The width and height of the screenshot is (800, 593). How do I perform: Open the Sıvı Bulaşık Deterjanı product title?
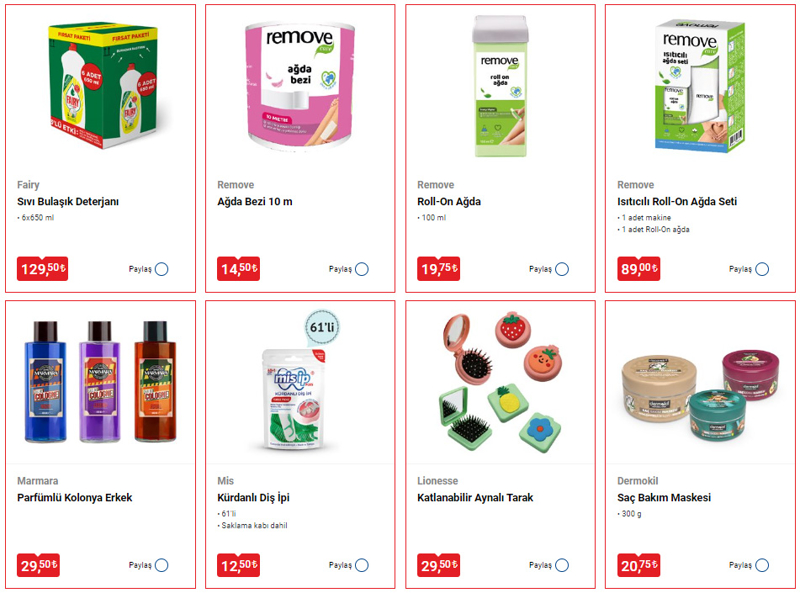pyautogui.click(x=68, y=202)
